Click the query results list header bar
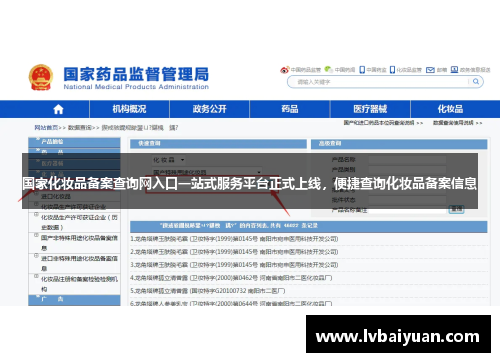Screen dimensions: 500x362 (309, 226)
